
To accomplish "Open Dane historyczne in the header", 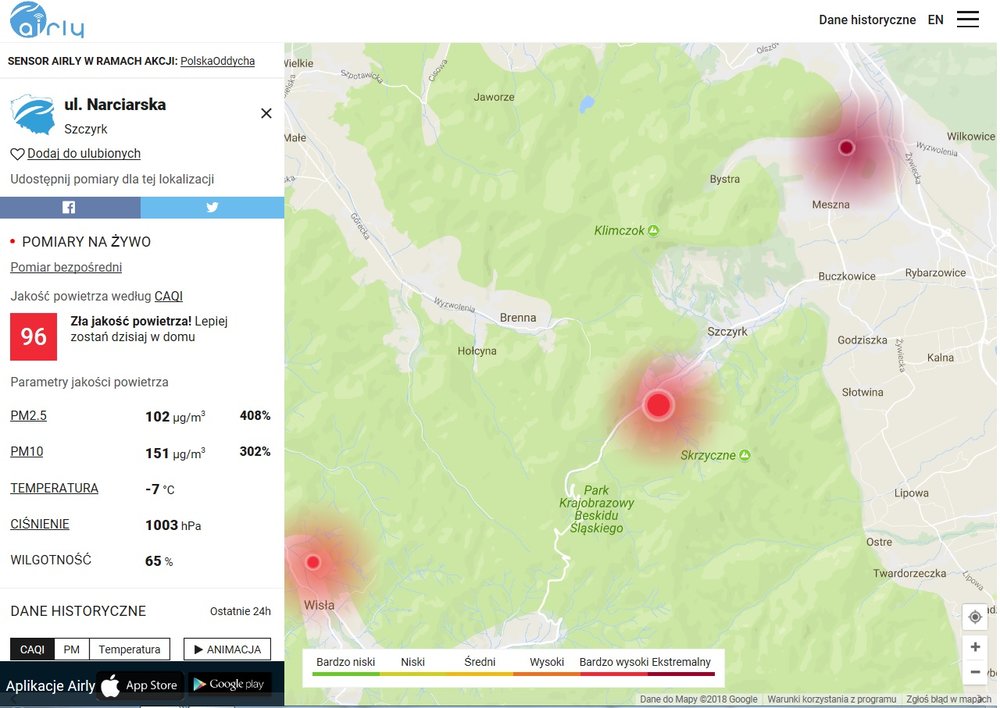I will click(x=867, y=20).
